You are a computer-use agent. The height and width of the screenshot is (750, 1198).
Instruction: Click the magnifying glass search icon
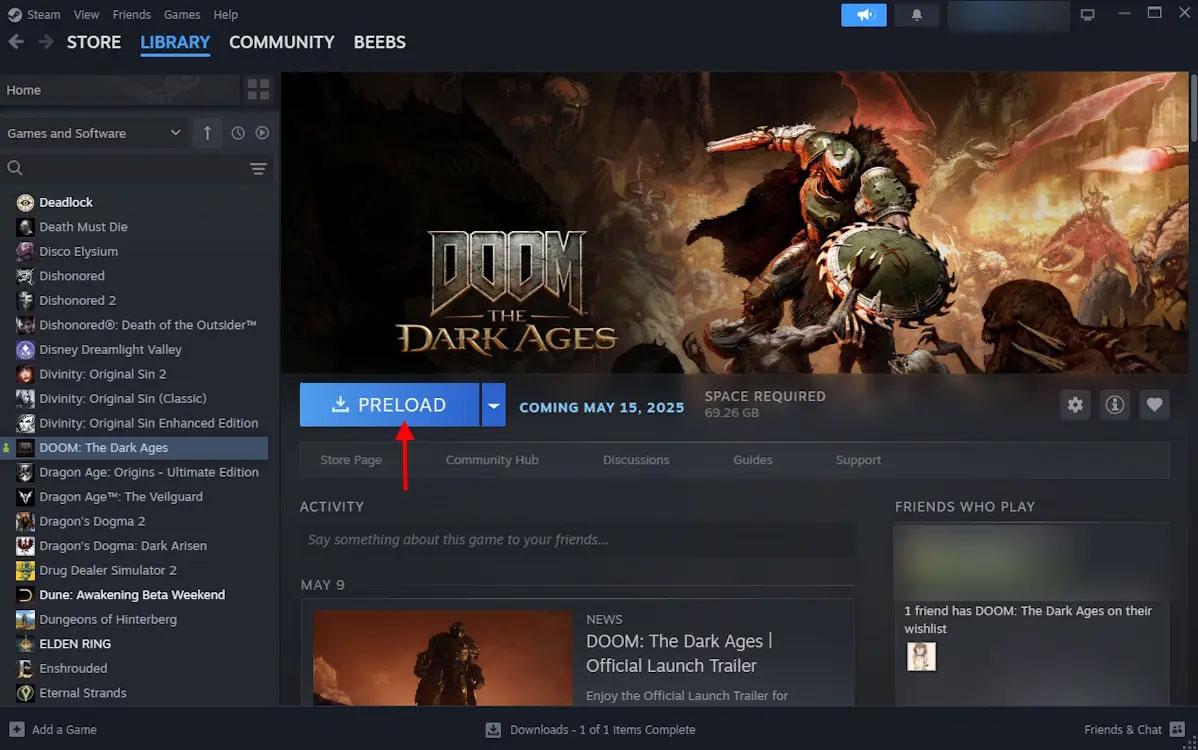(14, 168)
